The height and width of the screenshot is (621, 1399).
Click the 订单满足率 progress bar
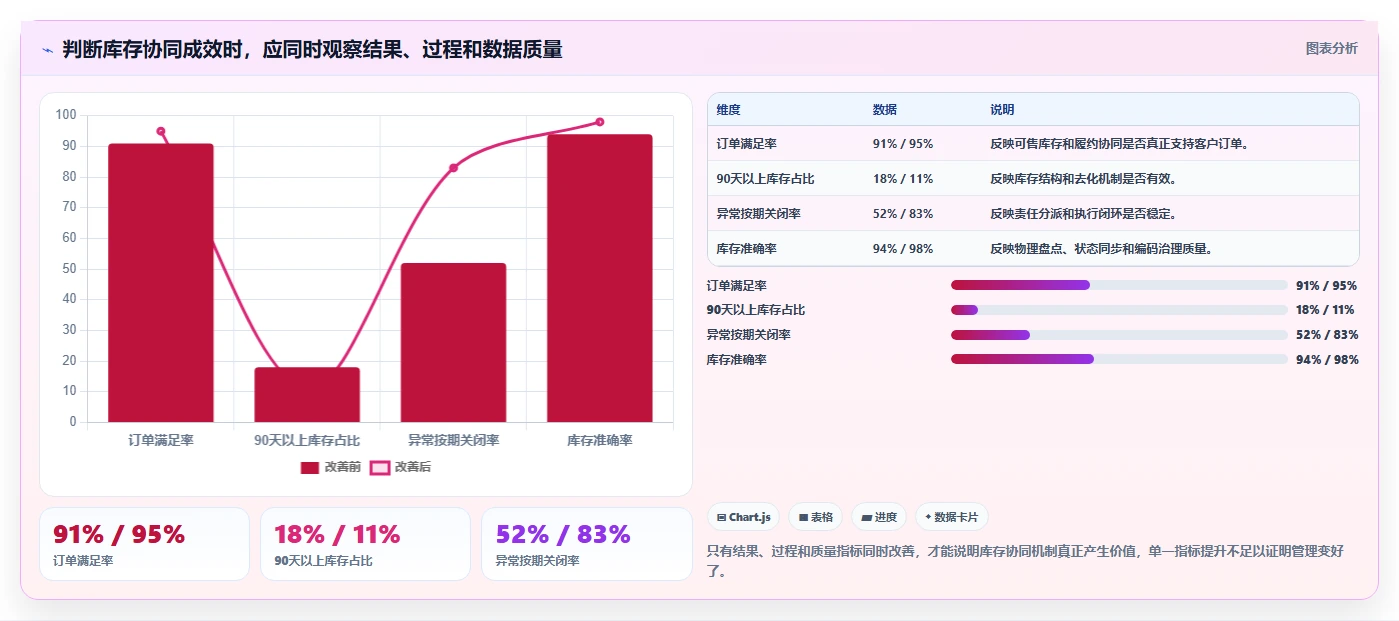[x=1119, y=285]
